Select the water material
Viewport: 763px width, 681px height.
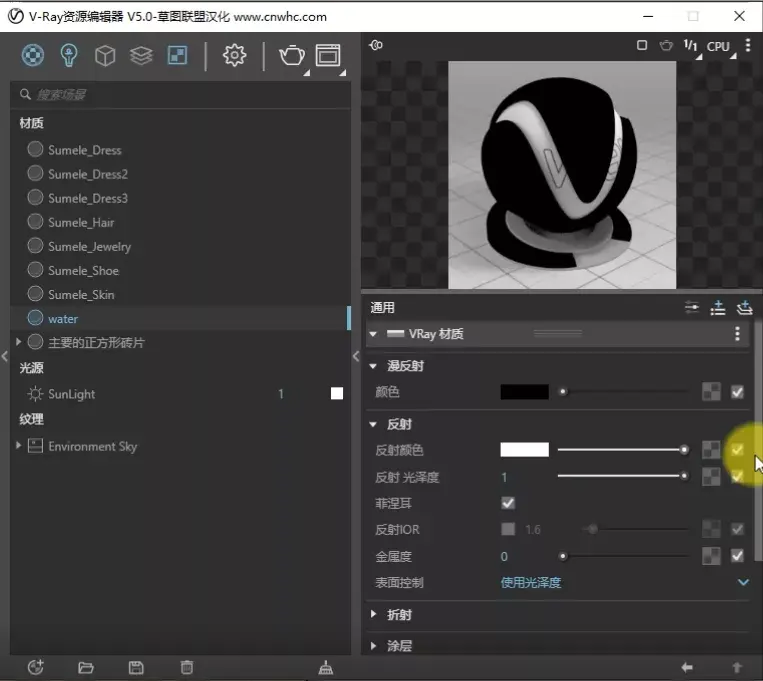[x=63, y=319]
